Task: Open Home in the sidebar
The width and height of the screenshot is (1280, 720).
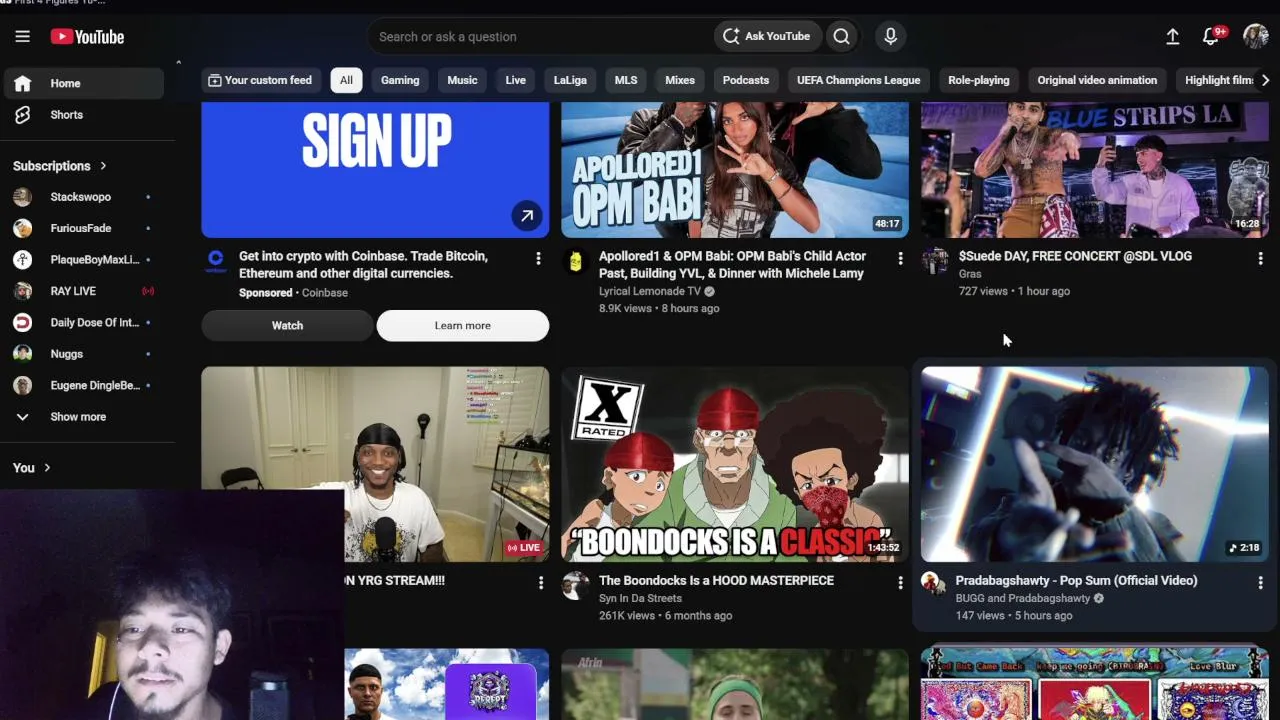Action: (x=82, y=84)
